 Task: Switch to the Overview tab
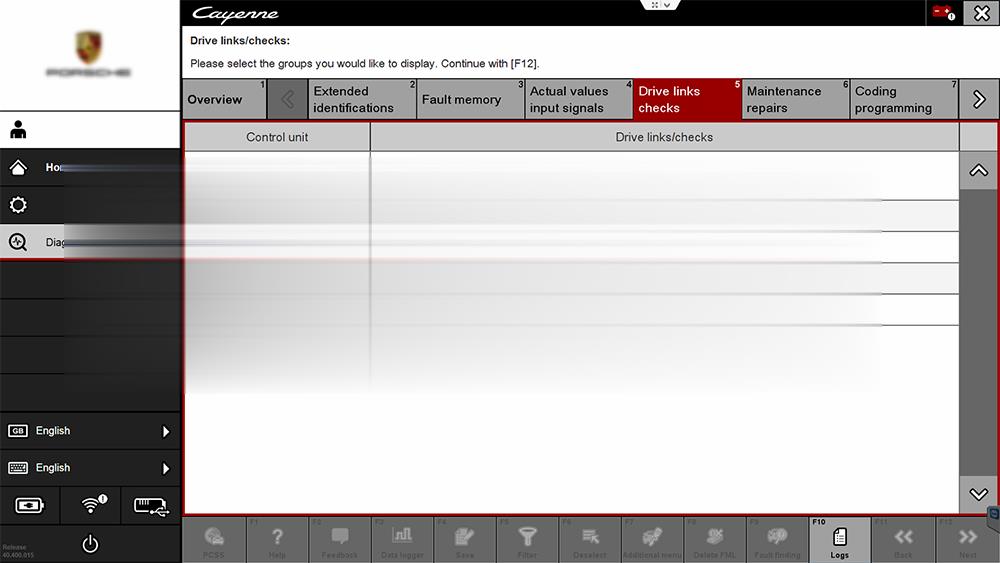pyautogui.click(x=224, y=99)
